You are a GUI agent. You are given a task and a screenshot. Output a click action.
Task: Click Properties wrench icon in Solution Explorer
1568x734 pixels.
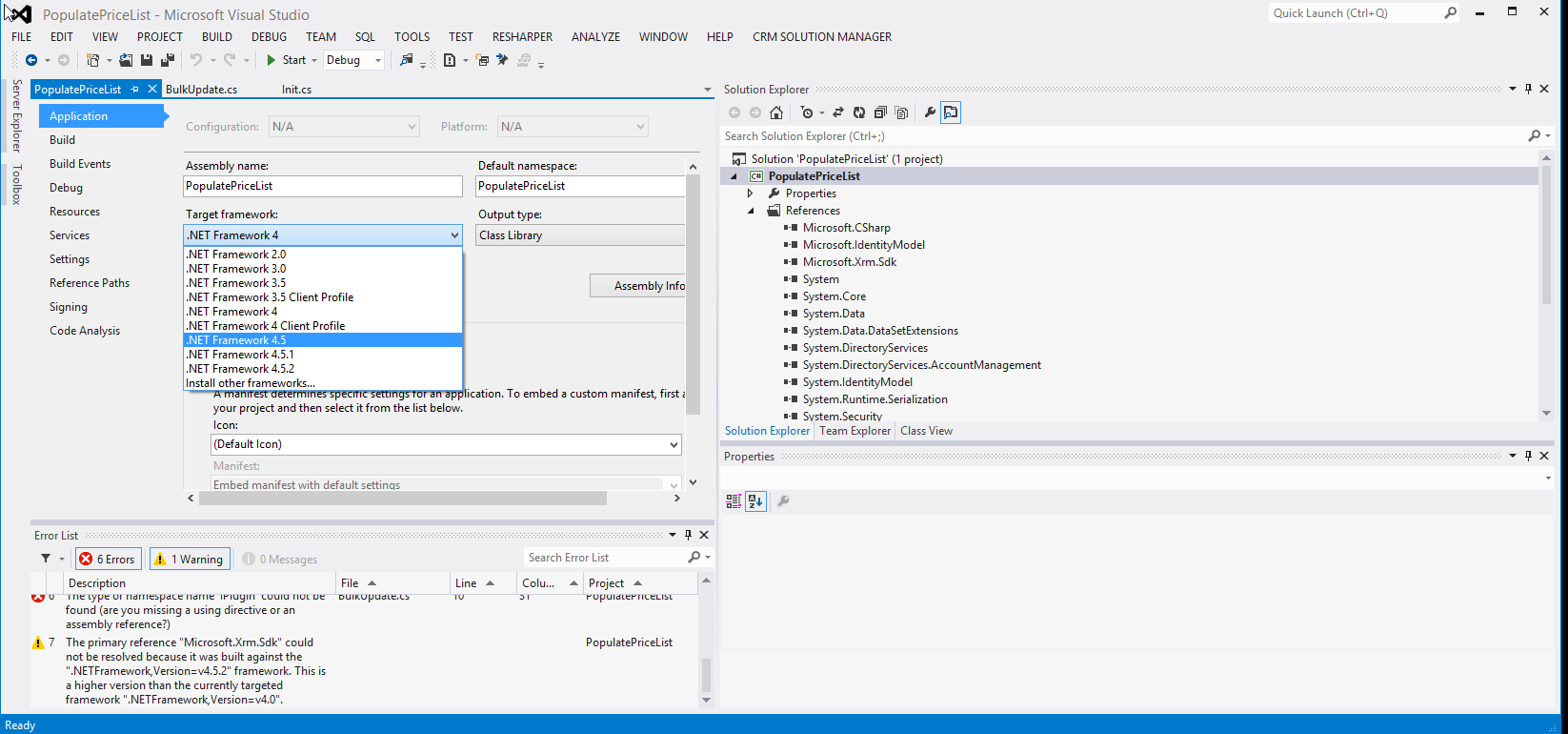(x=930, y=112)
